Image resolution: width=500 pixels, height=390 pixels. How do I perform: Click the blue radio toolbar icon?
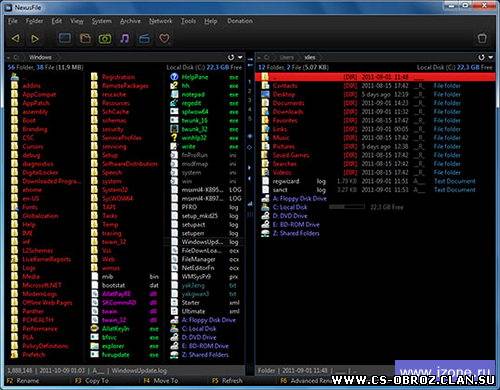(144, 39)
